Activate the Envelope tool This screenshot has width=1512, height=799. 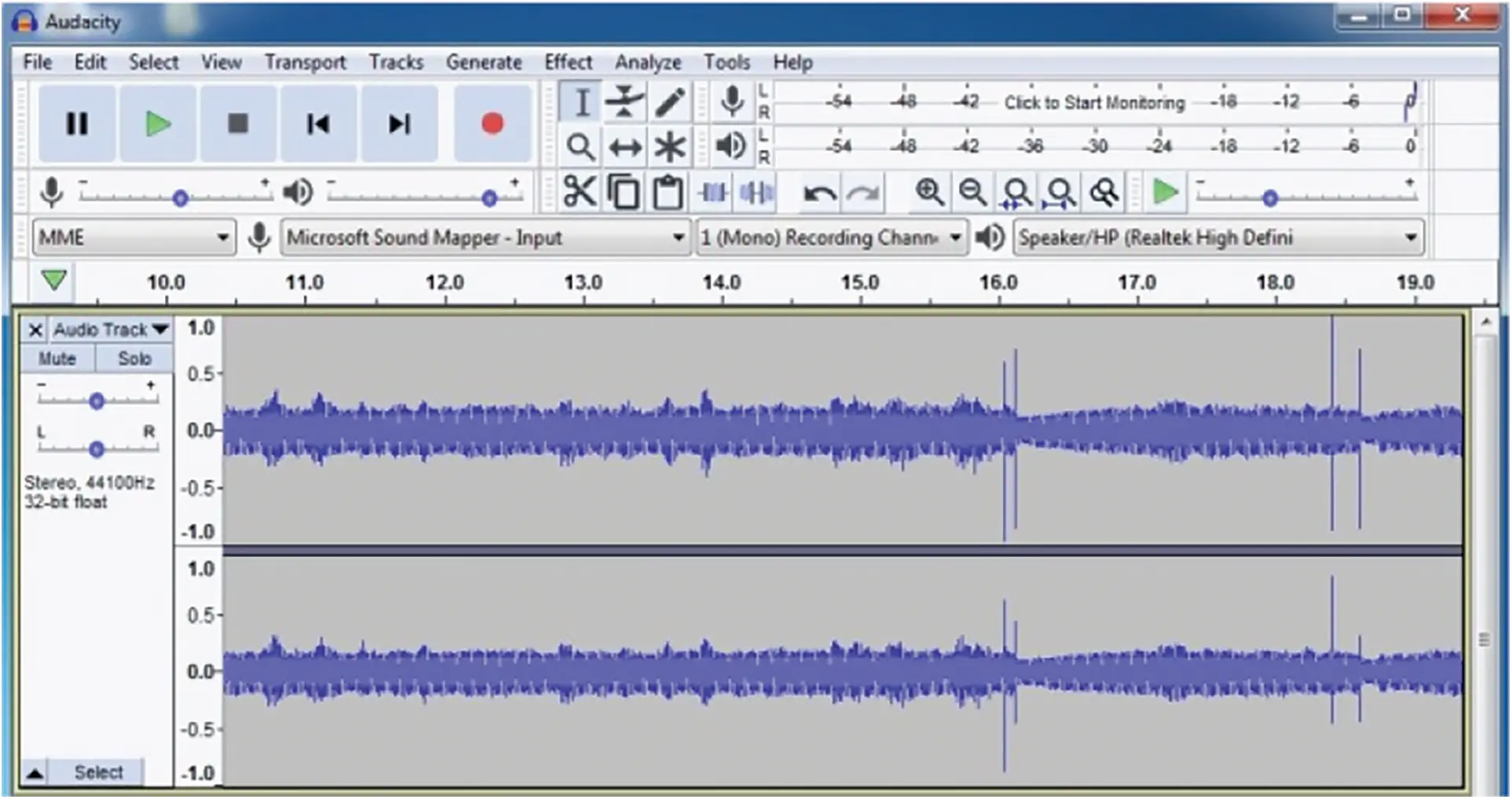[x=624, y=101]
